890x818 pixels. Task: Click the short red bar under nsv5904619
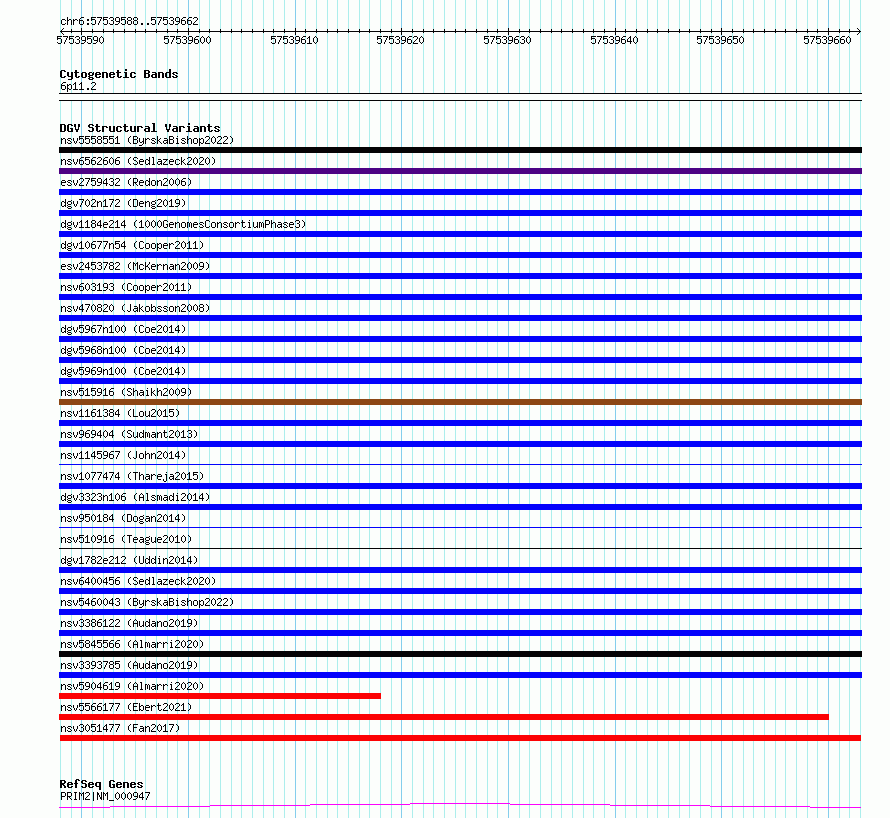pyautogui.click(x=220, y=696)
